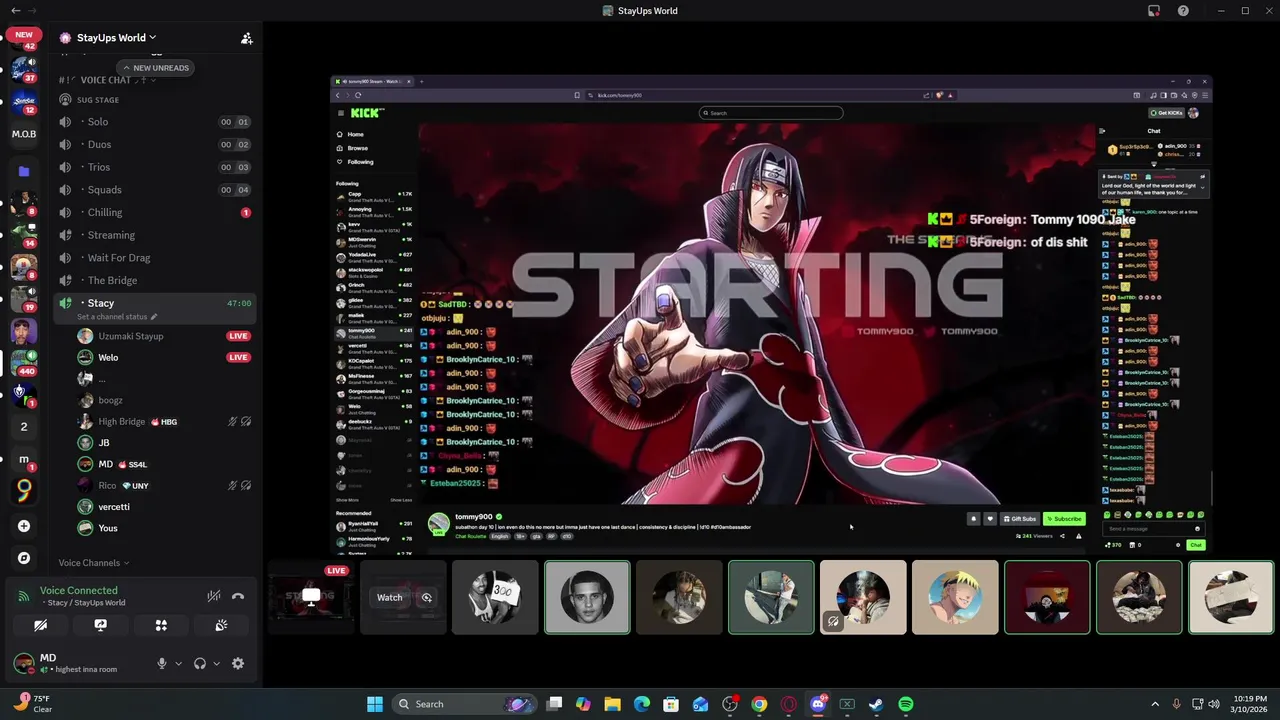Open the StayUps World server dropdown

(116, 38)
